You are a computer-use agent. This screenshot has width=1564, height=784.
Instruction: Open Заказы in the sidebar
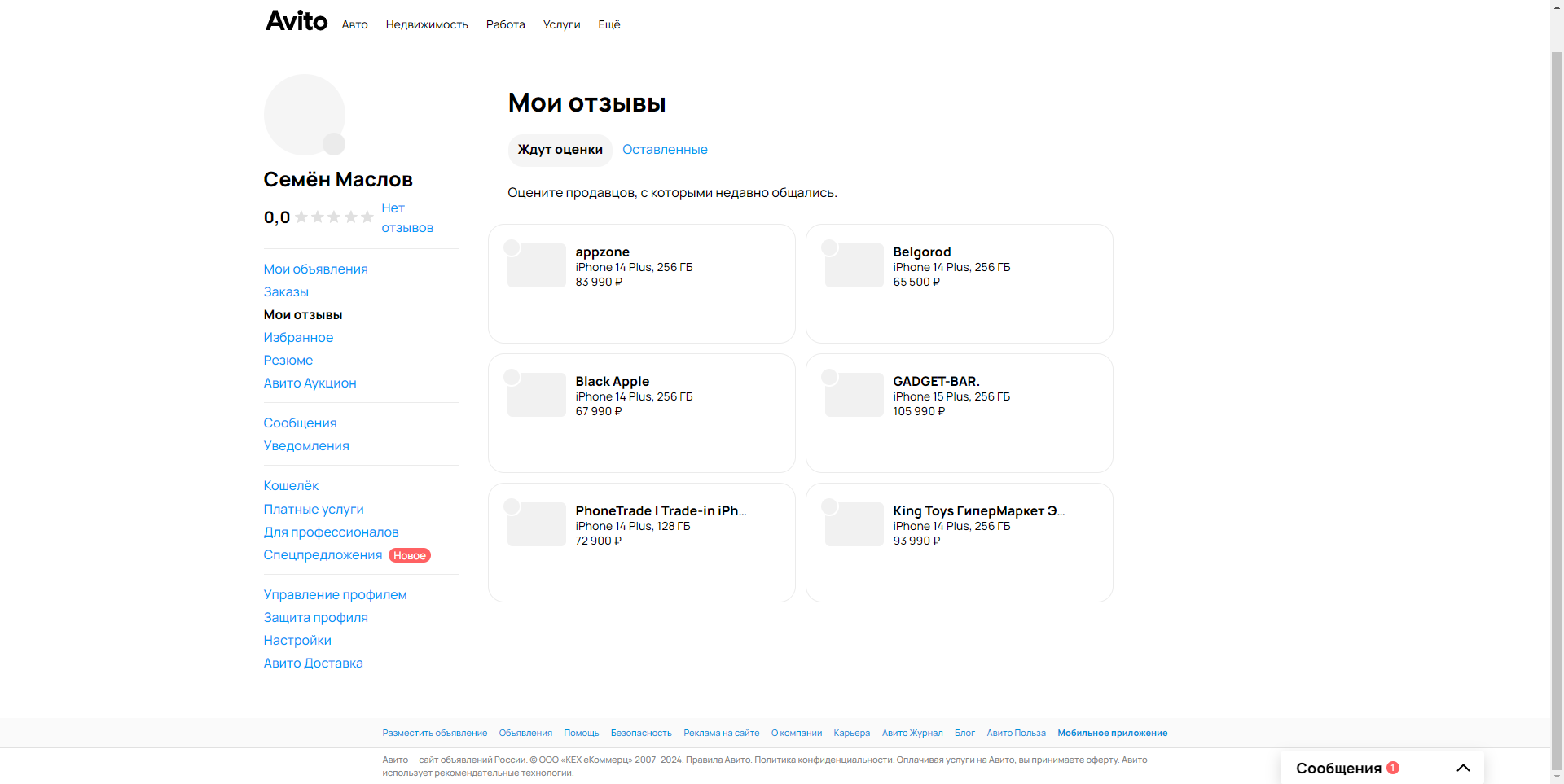click(286, 292)
